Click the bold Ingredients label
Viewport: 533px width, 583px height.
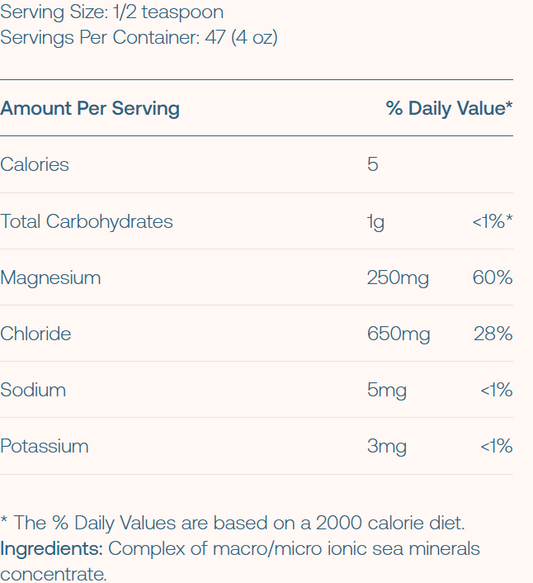click(51, 550)
